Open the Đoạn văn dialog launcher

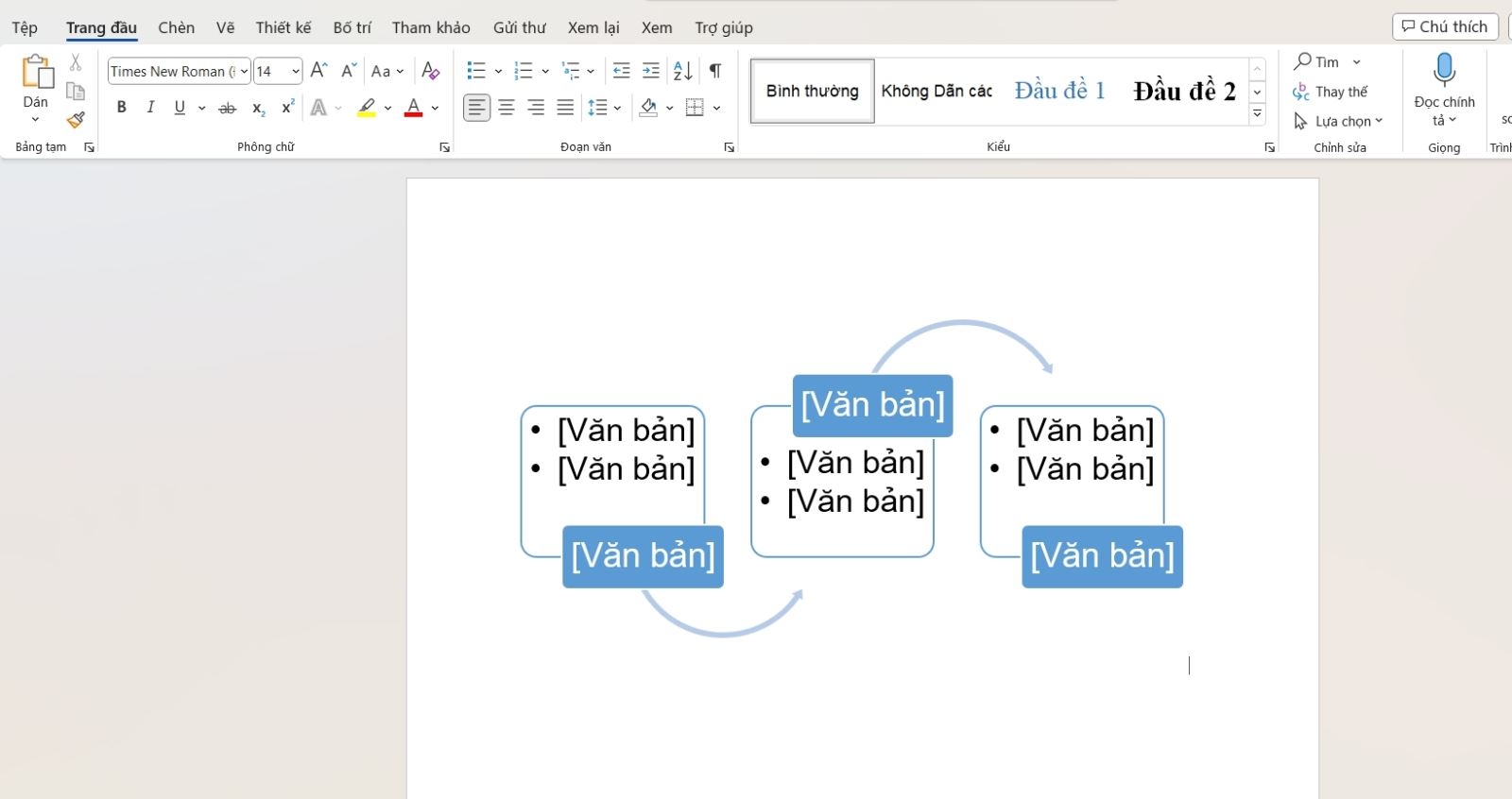point(729,147)
